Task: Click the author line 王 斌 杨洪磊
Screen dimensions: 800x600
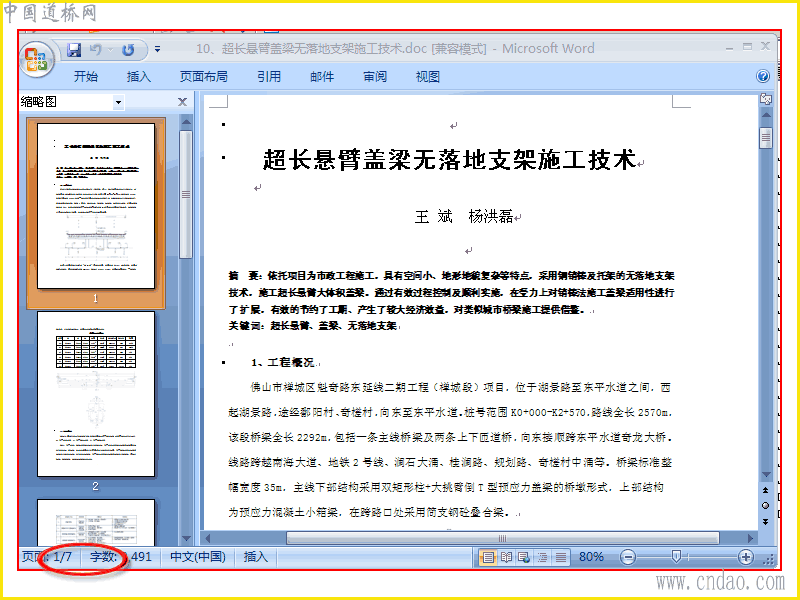Action: pyautogui.click(x=464, y=217)
